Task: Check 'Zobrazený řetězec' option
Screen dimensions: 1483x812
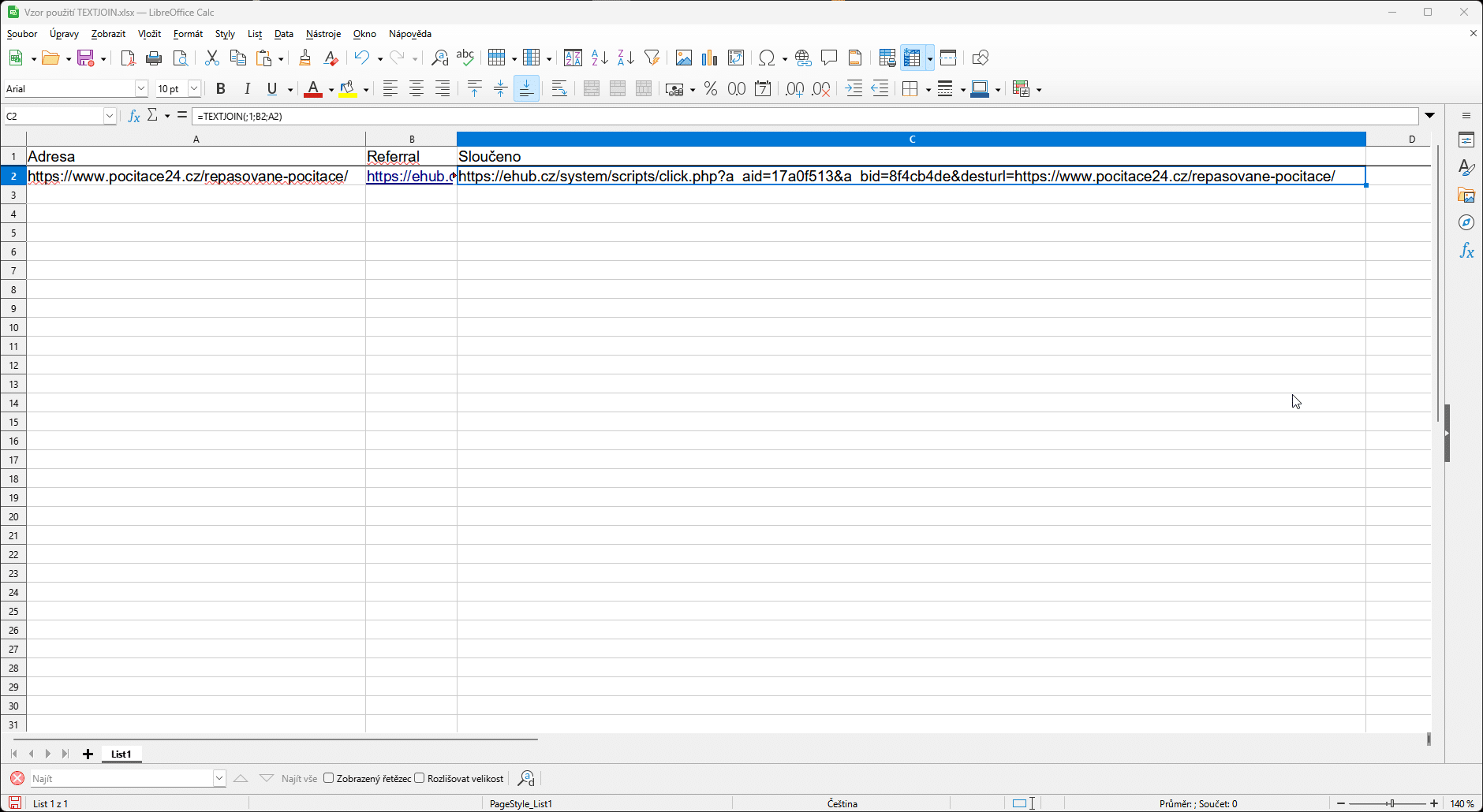Action: coord(329,778)
